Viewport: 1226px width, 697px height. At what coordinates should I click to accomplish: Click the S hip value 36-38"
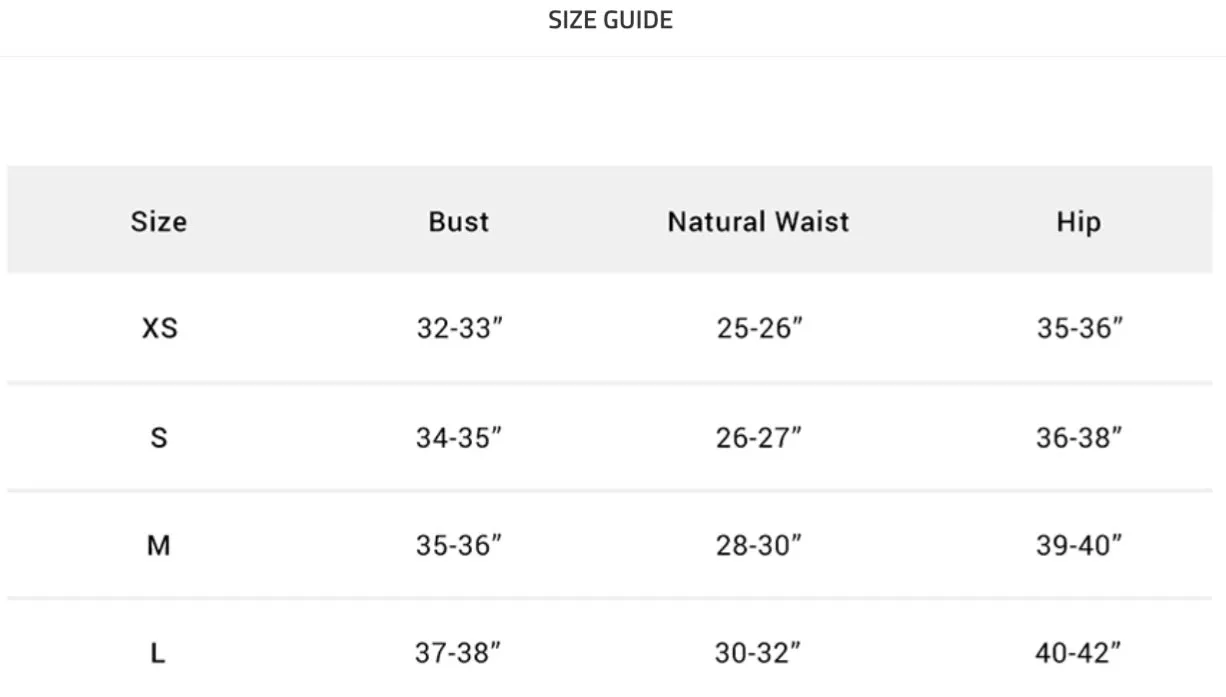(x=1079, y=437)
